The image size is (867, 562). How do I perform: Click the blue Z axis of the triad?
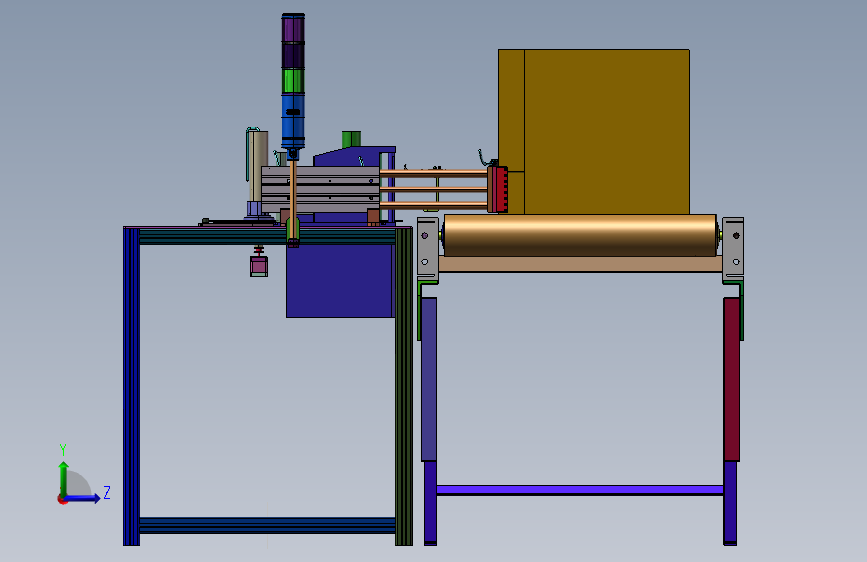coord(82,498)
